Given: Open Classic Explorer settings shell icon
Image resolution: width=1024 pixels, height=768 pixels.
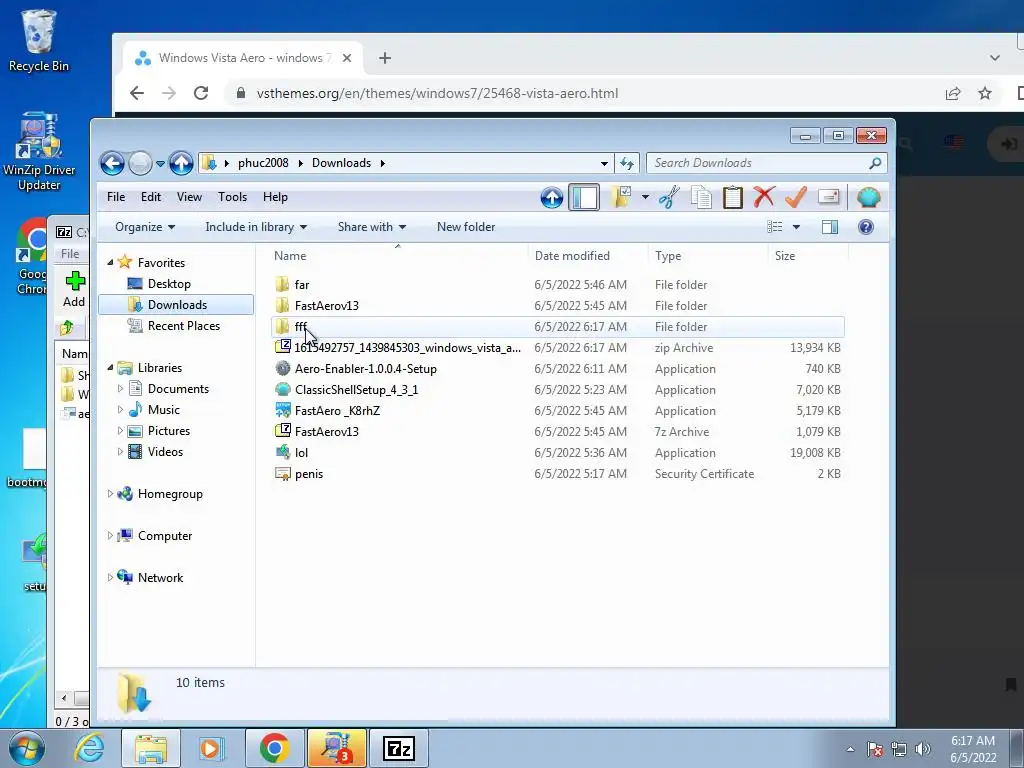Looking at the screenshot, I should click(869, 197).
